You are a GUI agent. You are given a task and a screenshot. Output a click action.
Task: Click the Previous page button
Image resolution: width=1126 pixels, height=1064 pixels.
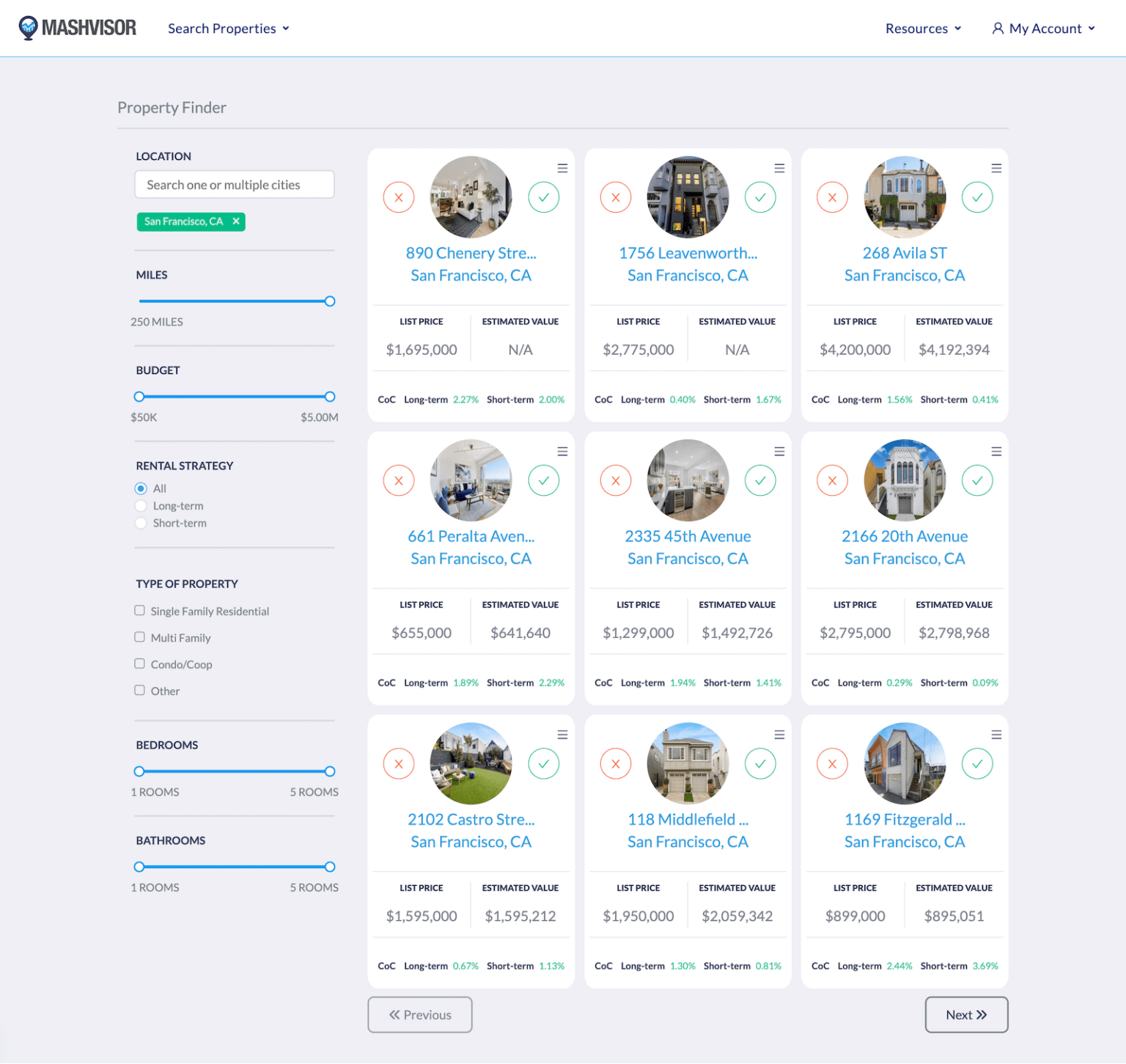[419, 1015]
